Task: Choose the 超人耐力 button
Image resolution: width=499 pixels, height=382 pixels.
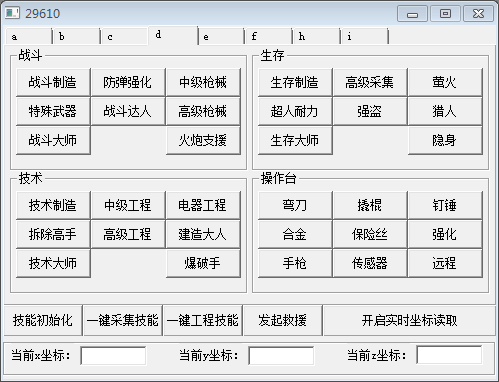Action: pos(295,111)
